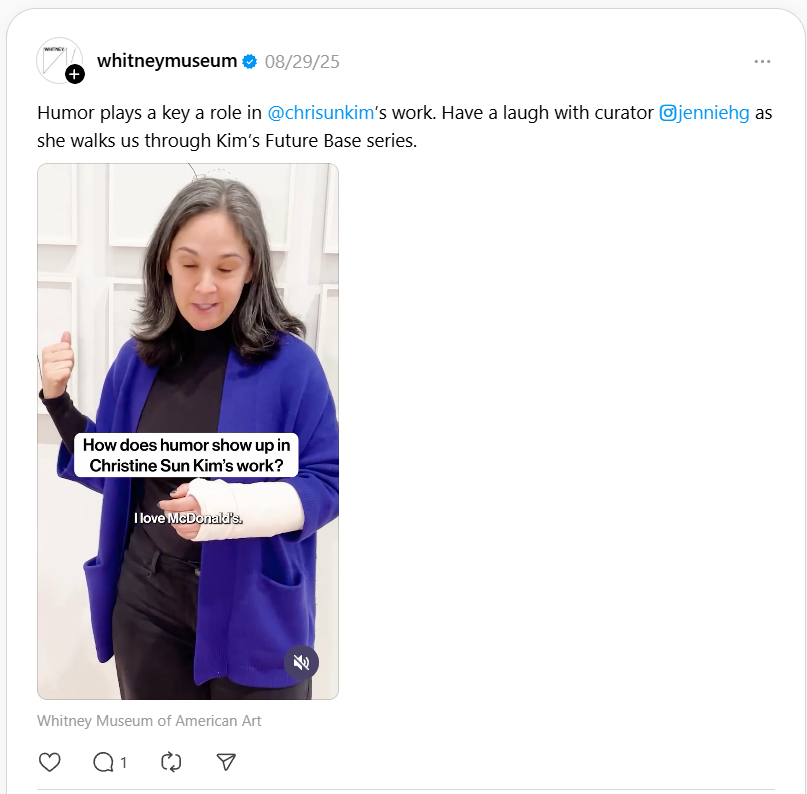The width and height of the screenshot is (807, 794).
Task: Follow whitneymuseum via plus badge
Action: coord(75,74)
